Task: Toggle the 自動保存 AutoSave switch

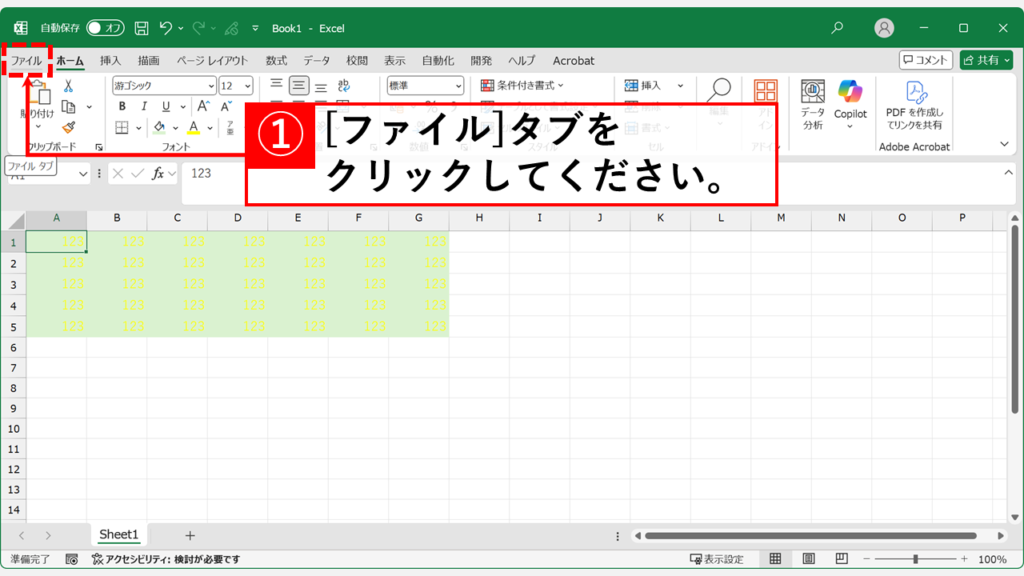Action: click(105, 28)
